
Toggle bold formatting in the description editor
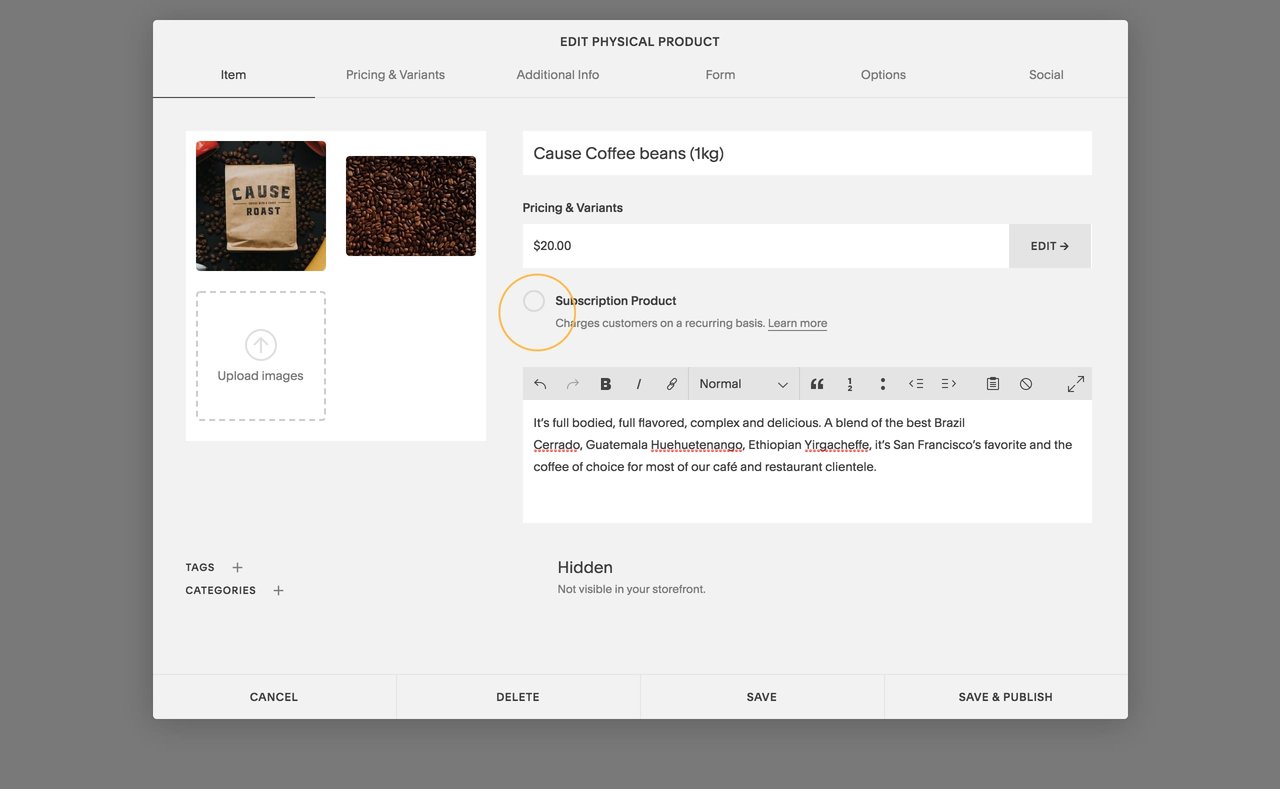pos(605,383)
